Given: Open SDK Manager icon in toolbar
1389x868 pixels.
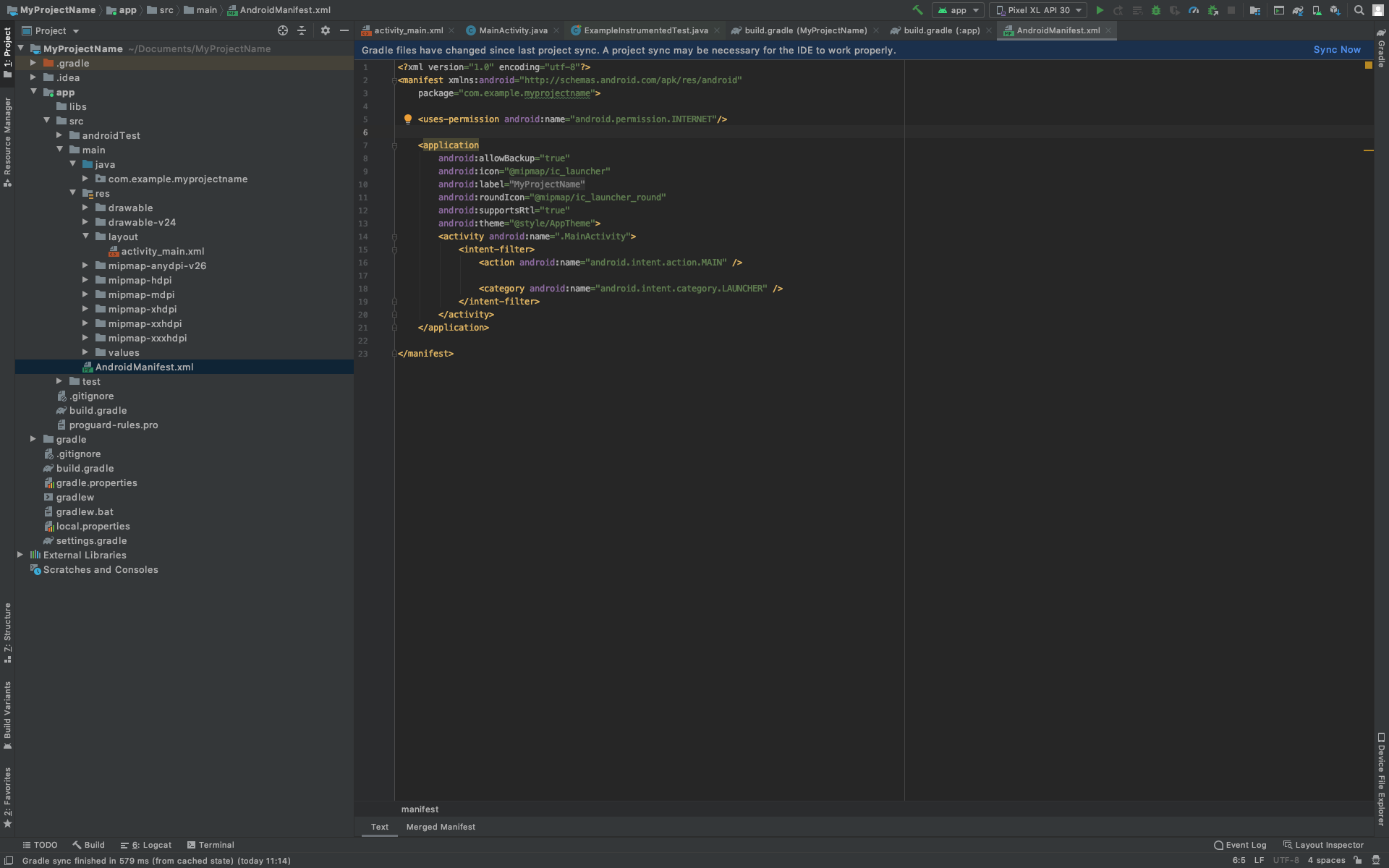Looking at the screenshot, I should (x=1335, y=10).
